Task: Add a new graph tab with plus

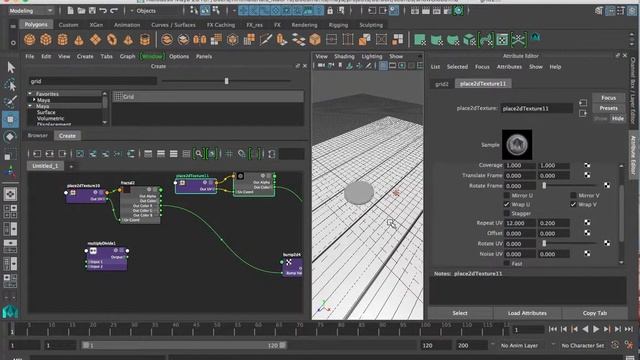Action: point(71,166)
